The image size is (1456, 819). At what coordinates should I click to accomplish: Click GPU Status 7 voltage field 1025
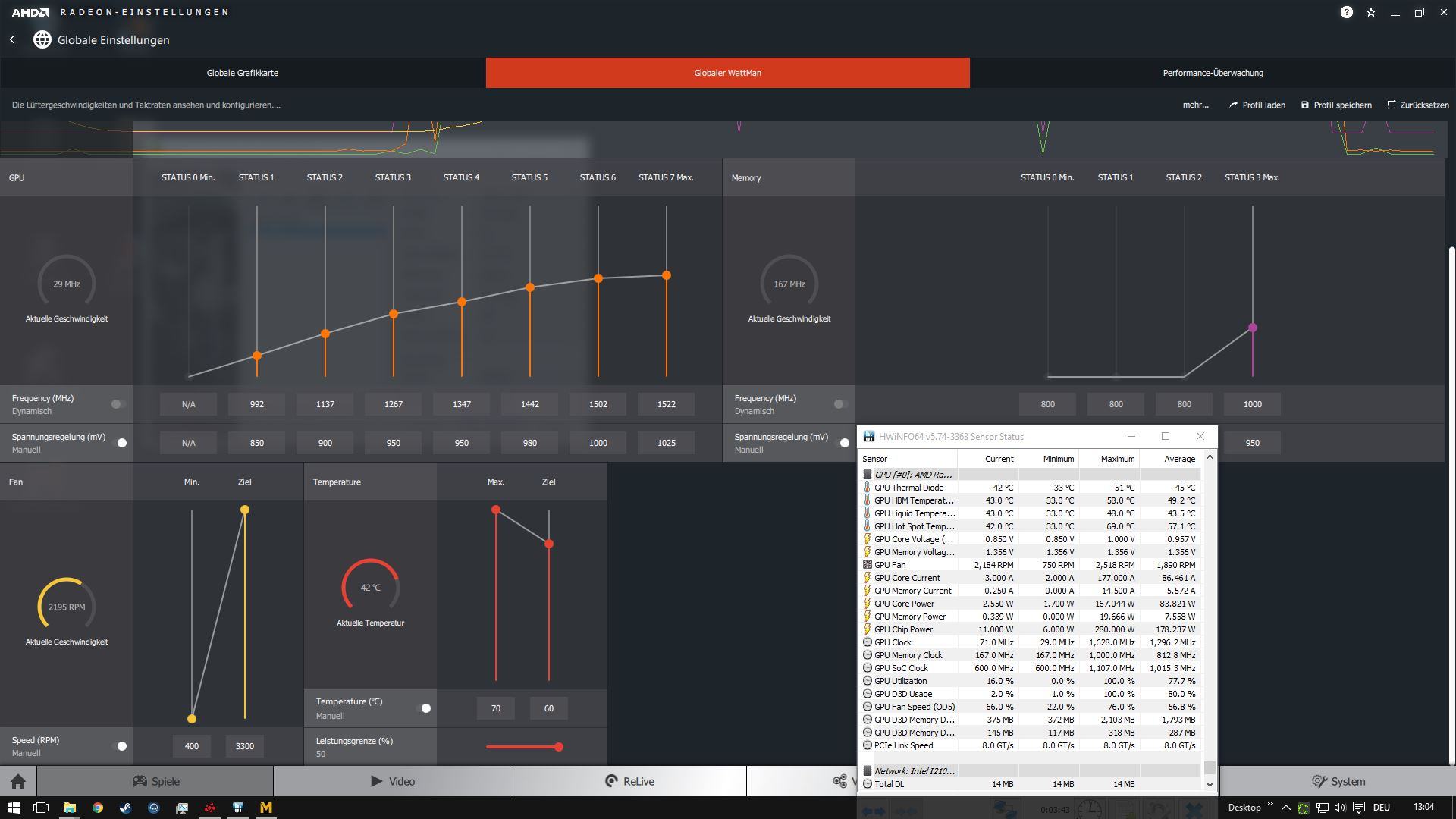pyautogui.click(x=667, y=443)
